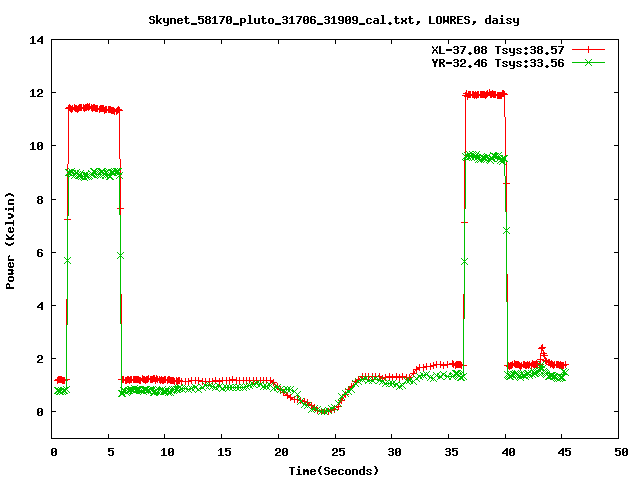Image resolution: width=640 pixels, height=480 pixels.
Task: Click the 25 tick label on x-axis
Action: tap(335, 452)
